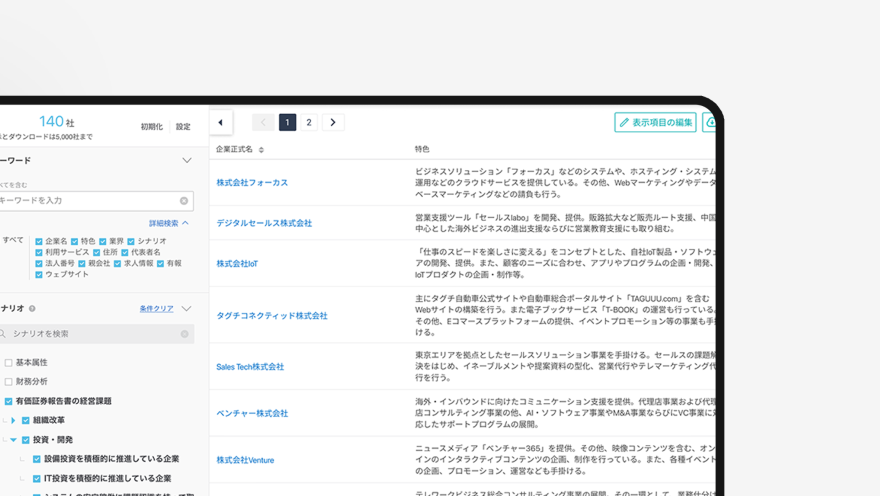Click the 表示項目の編集 button
The width and height of the screenshot is (880, 496).
655,122
